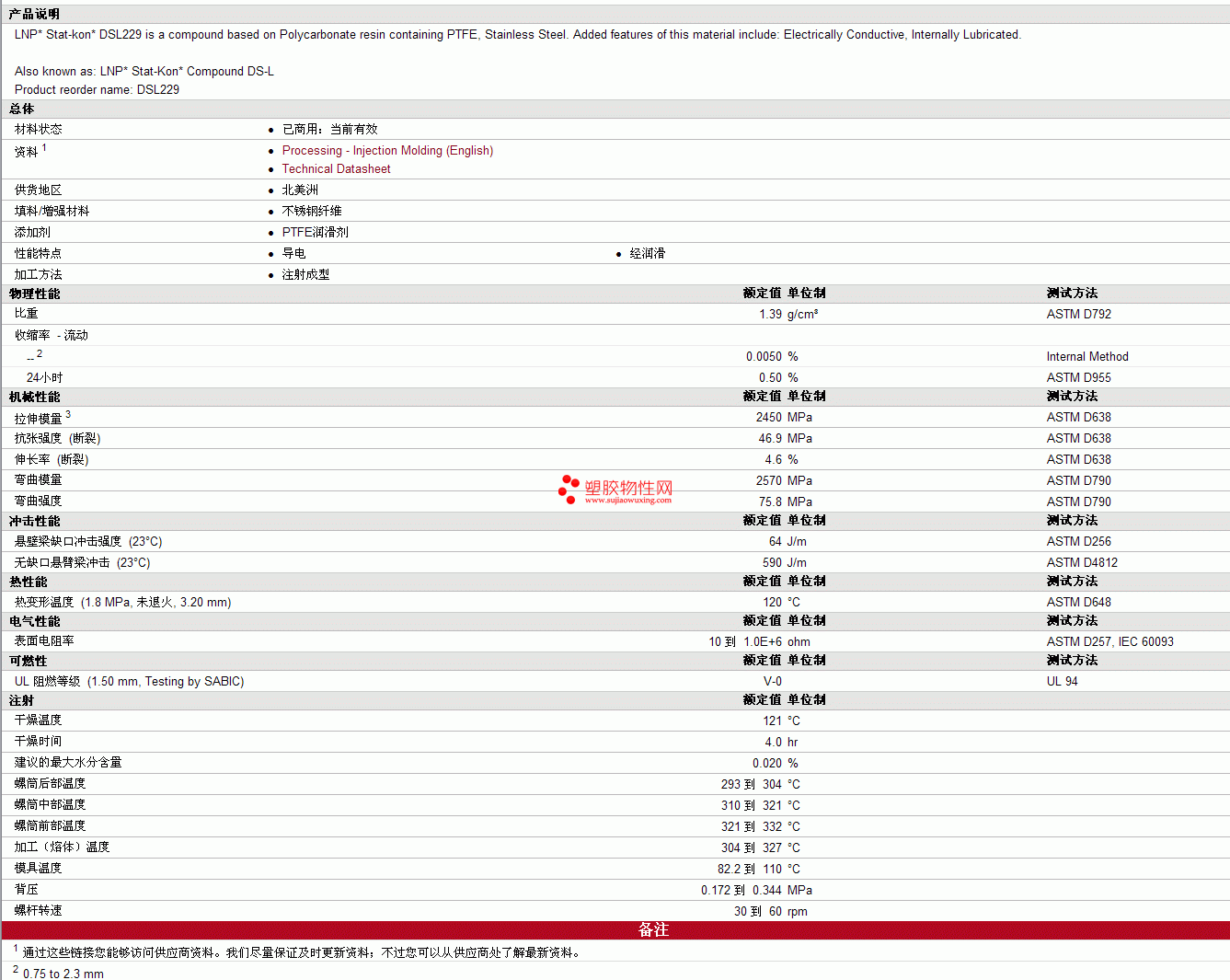Click the 2570 MPa flexural modulus value
Viewport: 1230px width, 980px height.
pyautogui.click(x=784, y=481)
